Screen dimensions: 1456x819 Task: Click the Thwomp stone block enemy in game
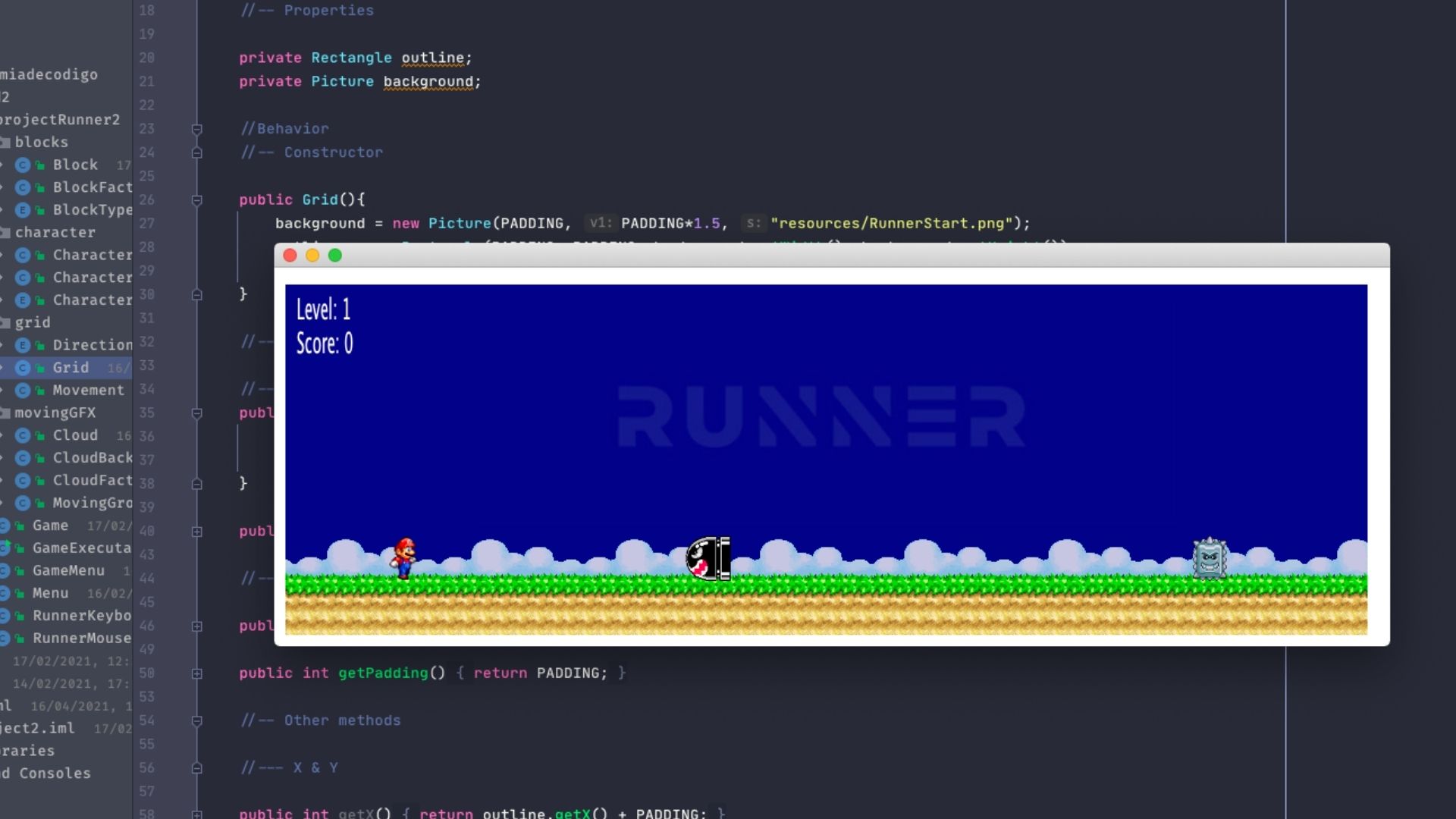tap(1210, 558)
